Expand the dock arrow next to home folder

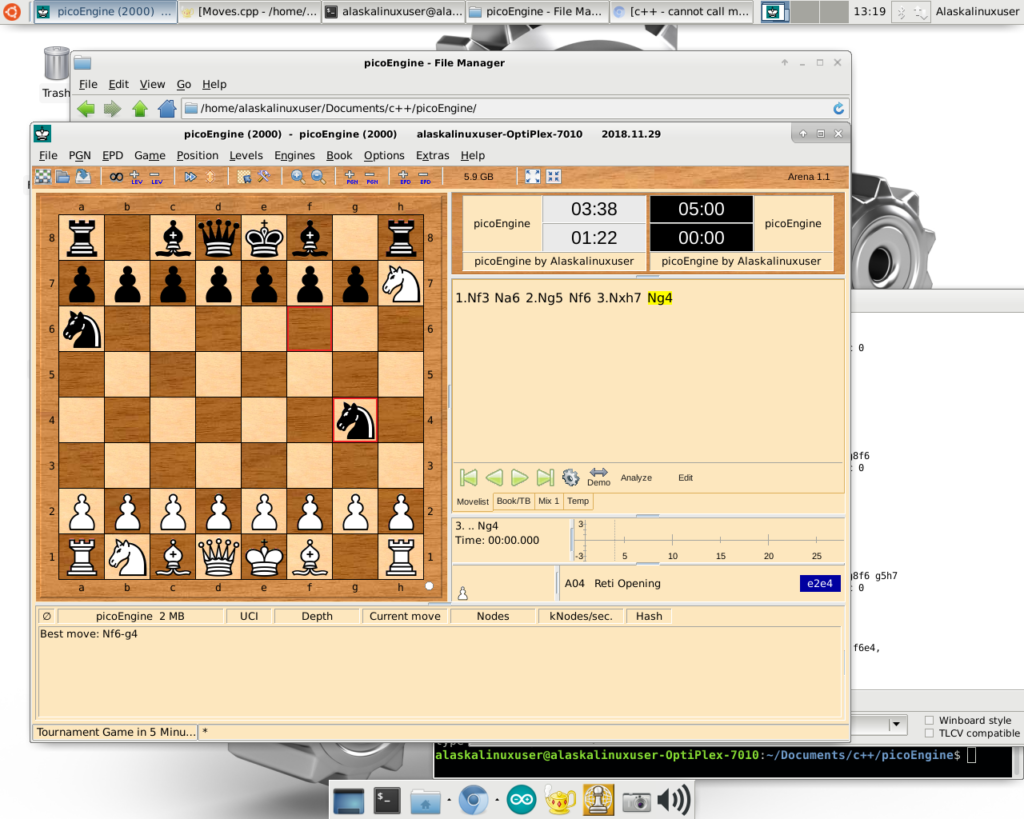(x=448, y=800)
